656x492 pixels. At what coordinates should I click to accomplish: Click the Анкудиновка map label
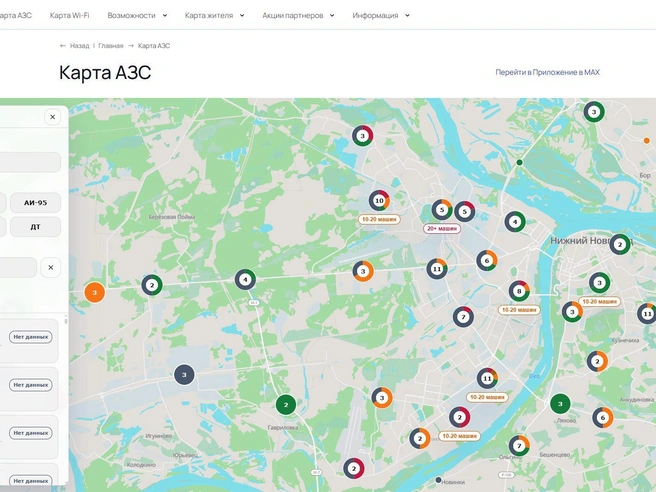point(636,400)
